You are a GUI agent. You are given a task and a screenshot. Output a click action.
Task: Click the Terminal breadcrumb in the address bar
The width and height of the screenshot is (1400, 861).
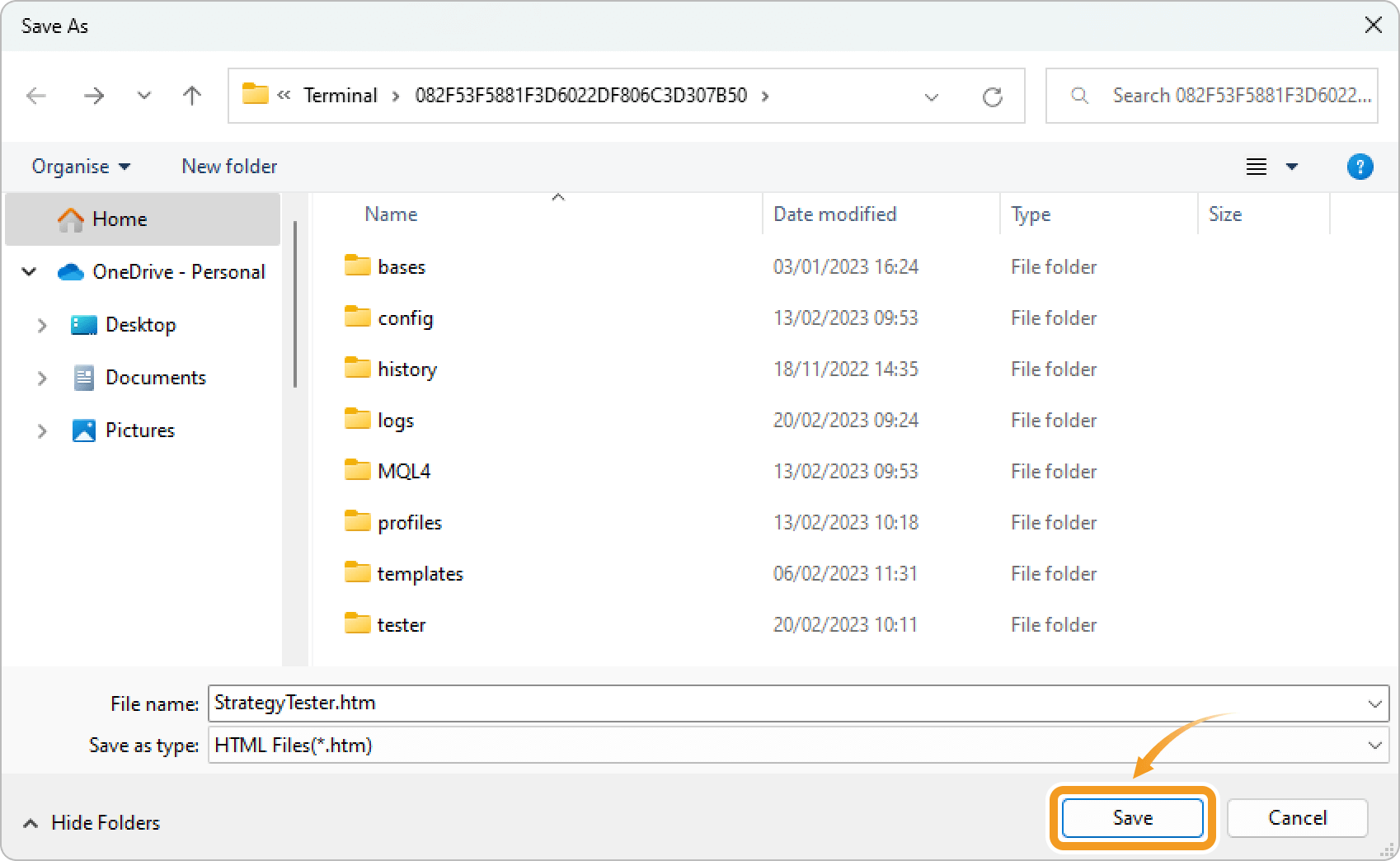pyautogui.click(x=341, y=95)
